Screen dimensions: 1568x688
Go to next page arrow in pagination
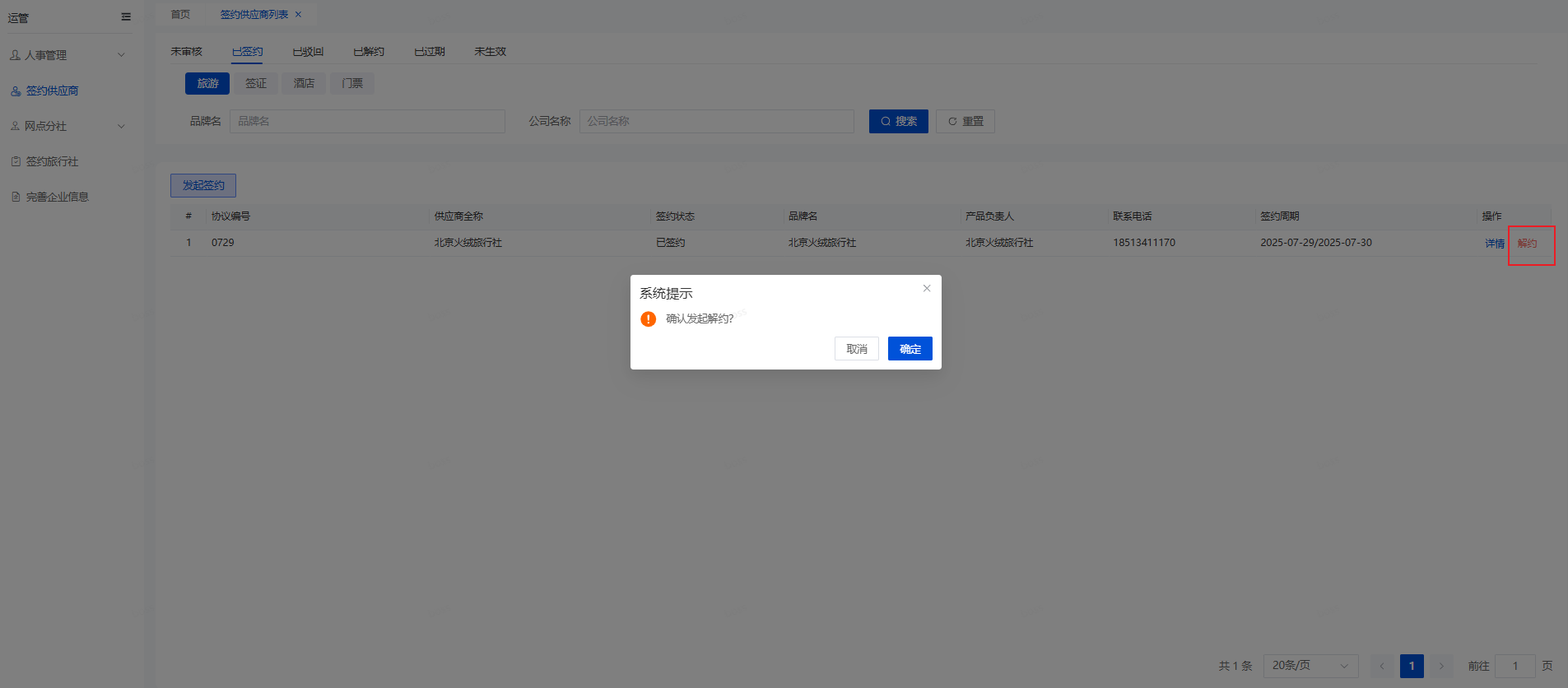pyautogui.click(x=1441, y=666)
